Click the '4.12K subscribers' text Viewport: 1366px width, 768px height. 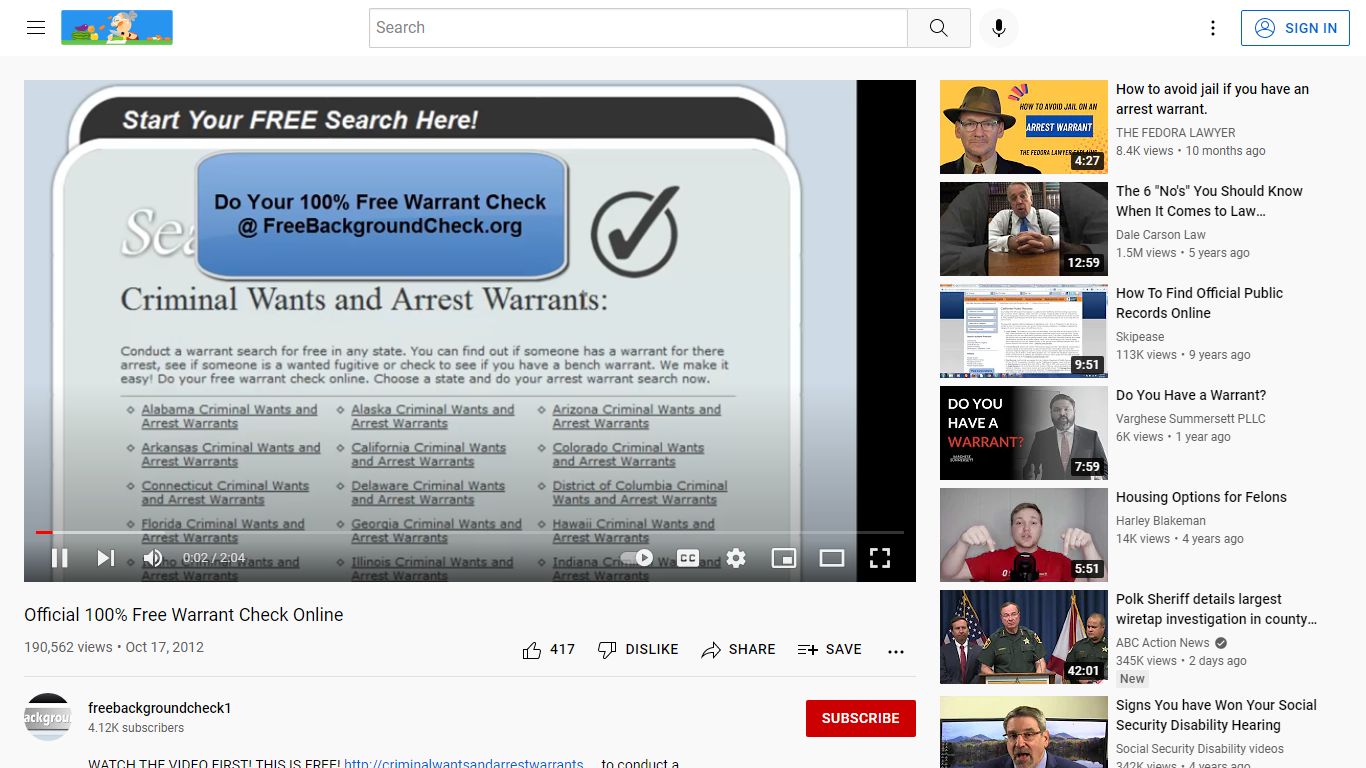pyautogui.click(x=136, y=728)
